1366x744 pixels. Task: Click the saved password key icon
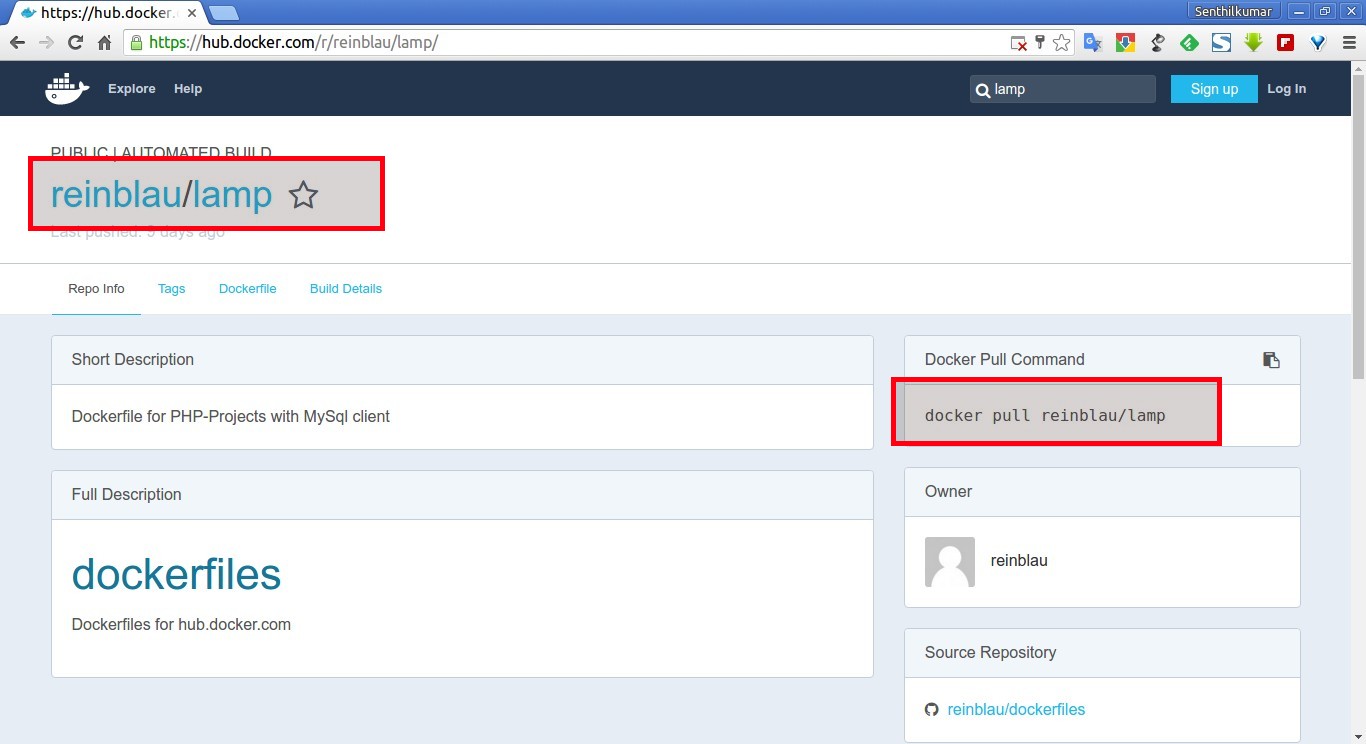pyautogui.click(x=1040, y=43)
